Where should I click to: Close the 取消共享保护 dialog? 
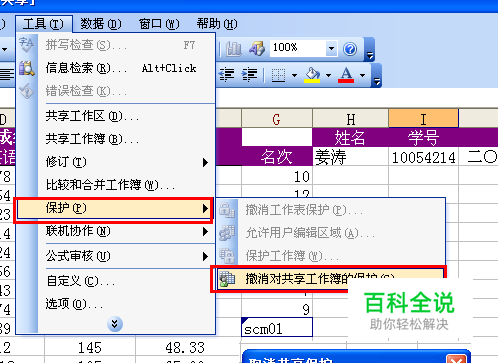point(456,360)
